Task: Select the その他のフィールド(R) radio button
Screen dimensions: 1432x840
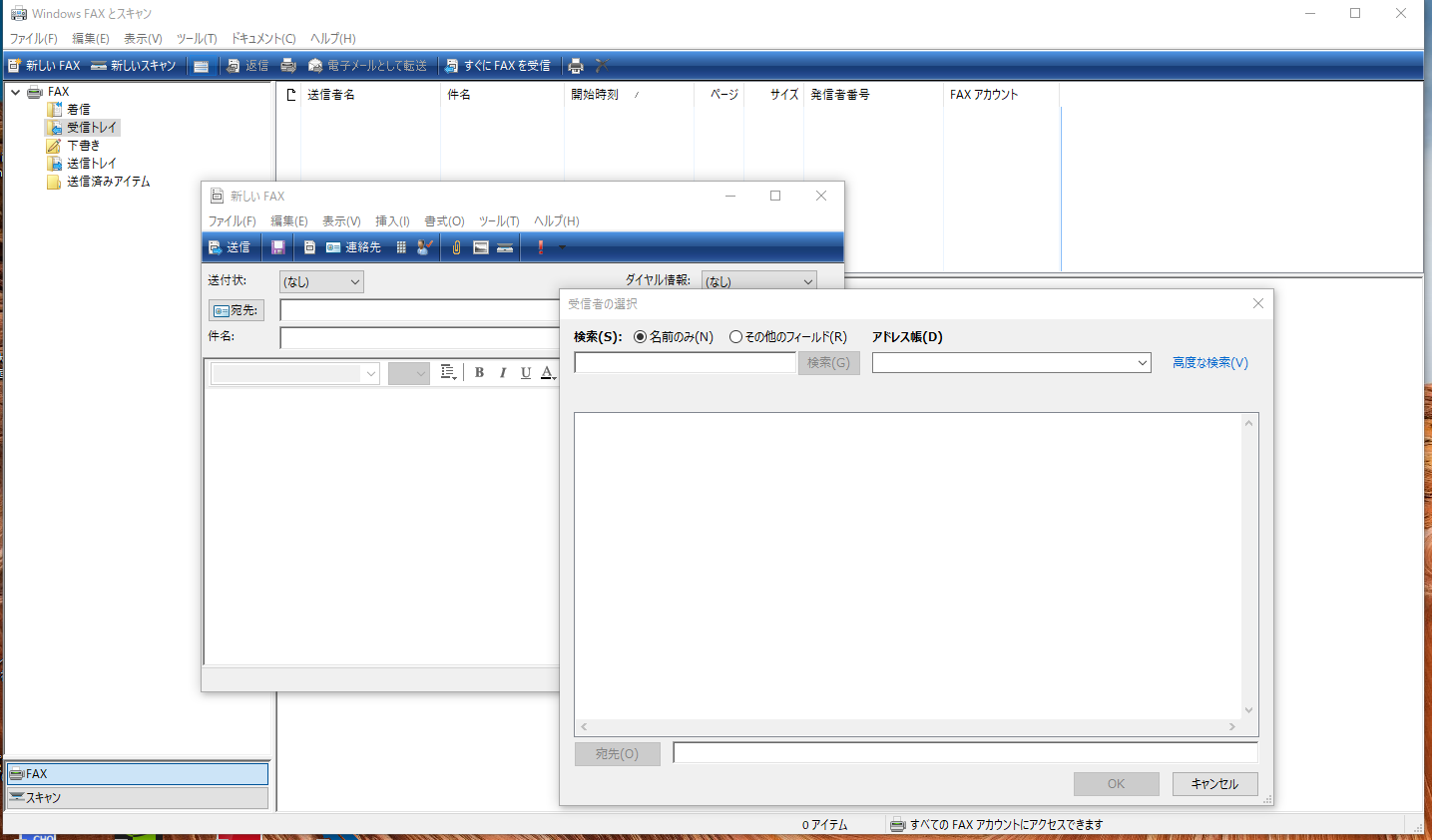Action: pyautogui.click(x=788, y=337)
